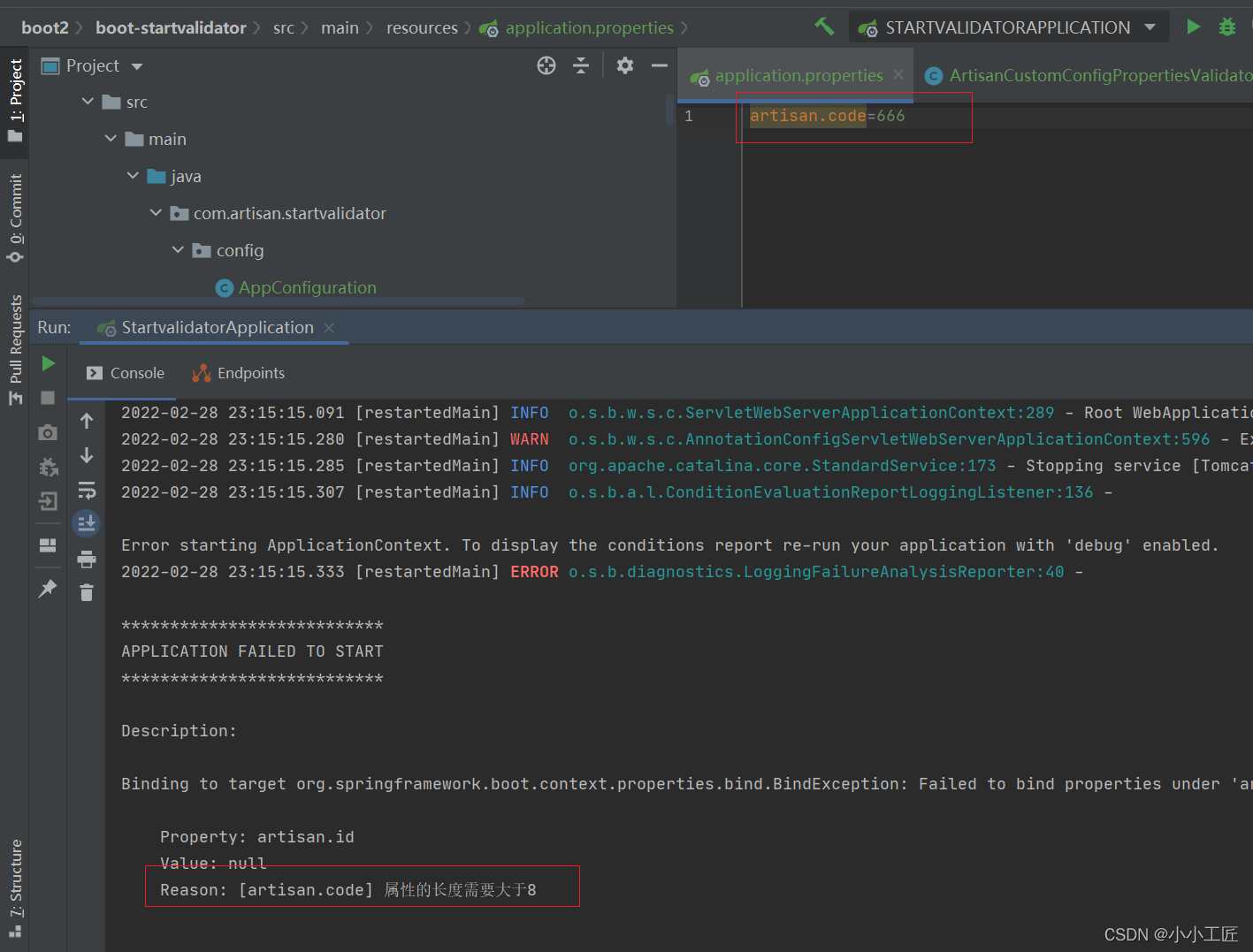Screen dimensions: 1253x952
Task: Click the artisan.code=666 line in editor
Action: (827, 116)
